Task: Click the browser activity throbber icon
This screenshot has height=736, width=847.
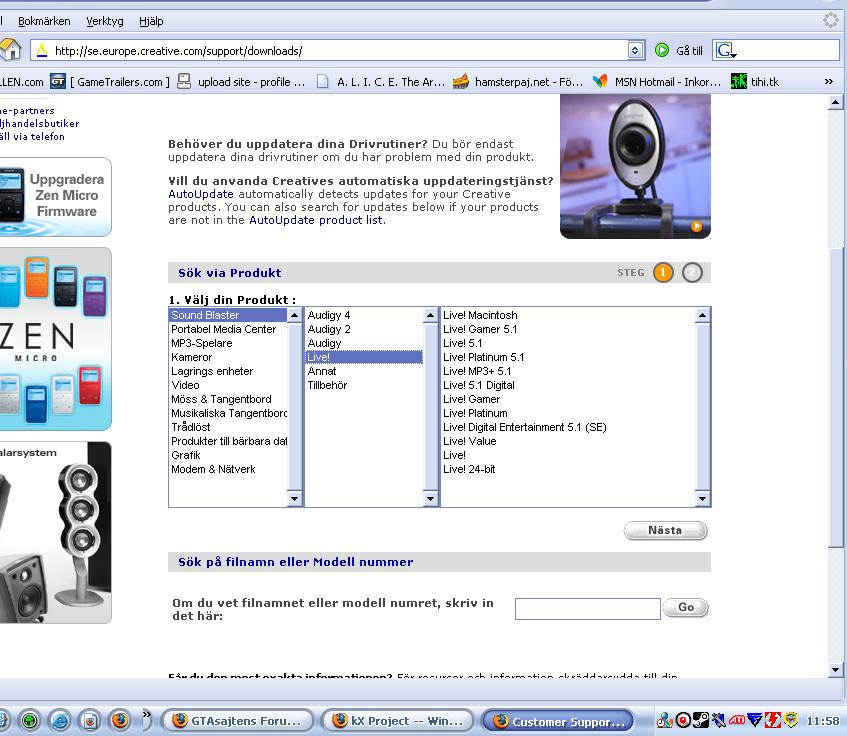Action: 831,21
